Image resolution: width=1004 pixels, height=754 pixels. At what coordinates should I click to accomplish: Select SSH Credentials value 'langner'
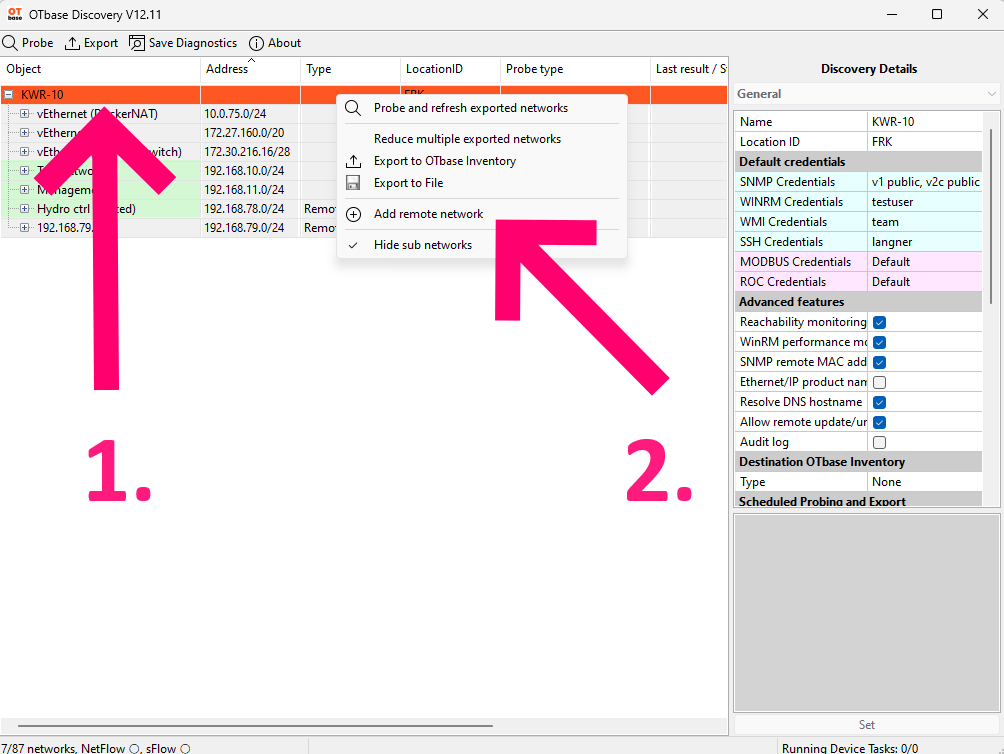pyautogui.click(x=925, y=241)
